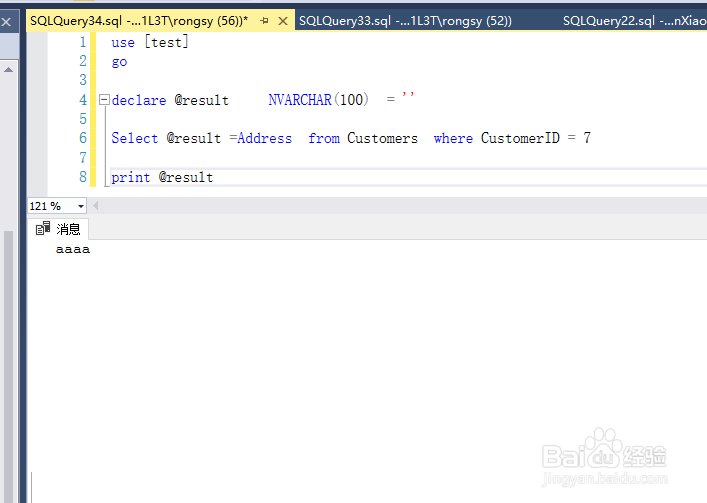Click the red empty string literal
The width and height of the screenshot is (707, 503).
[408, 96]
